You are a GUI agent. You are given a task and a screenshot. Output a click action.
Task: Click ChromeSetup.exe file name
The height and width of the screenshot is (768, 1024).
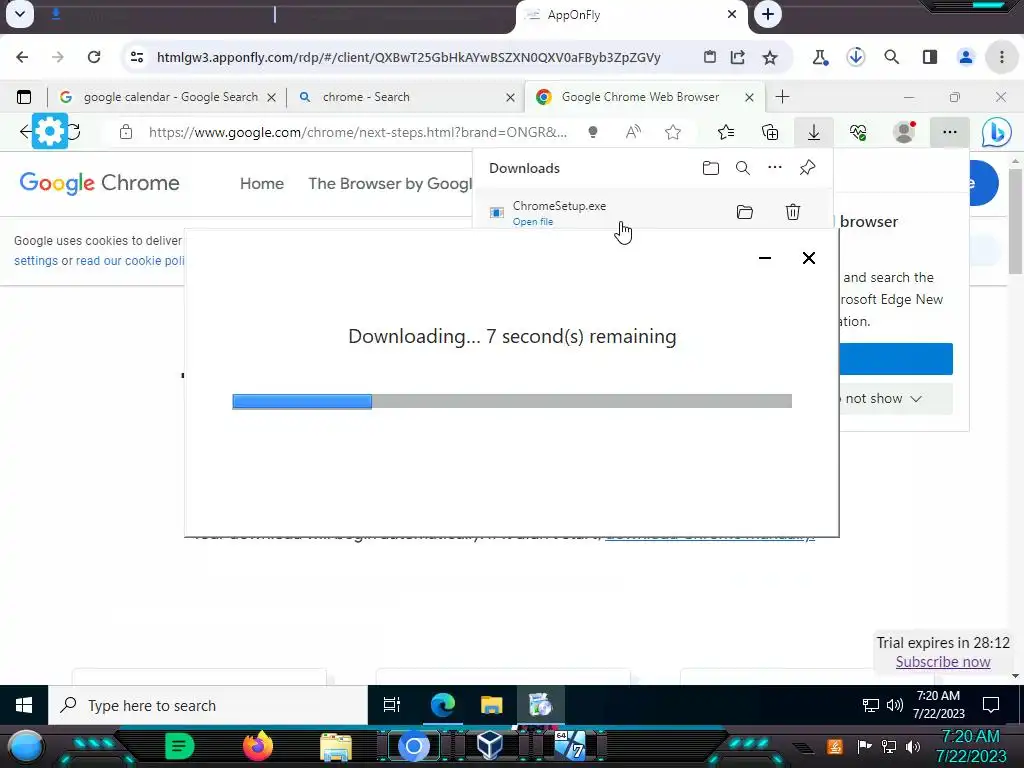(559, 206)
